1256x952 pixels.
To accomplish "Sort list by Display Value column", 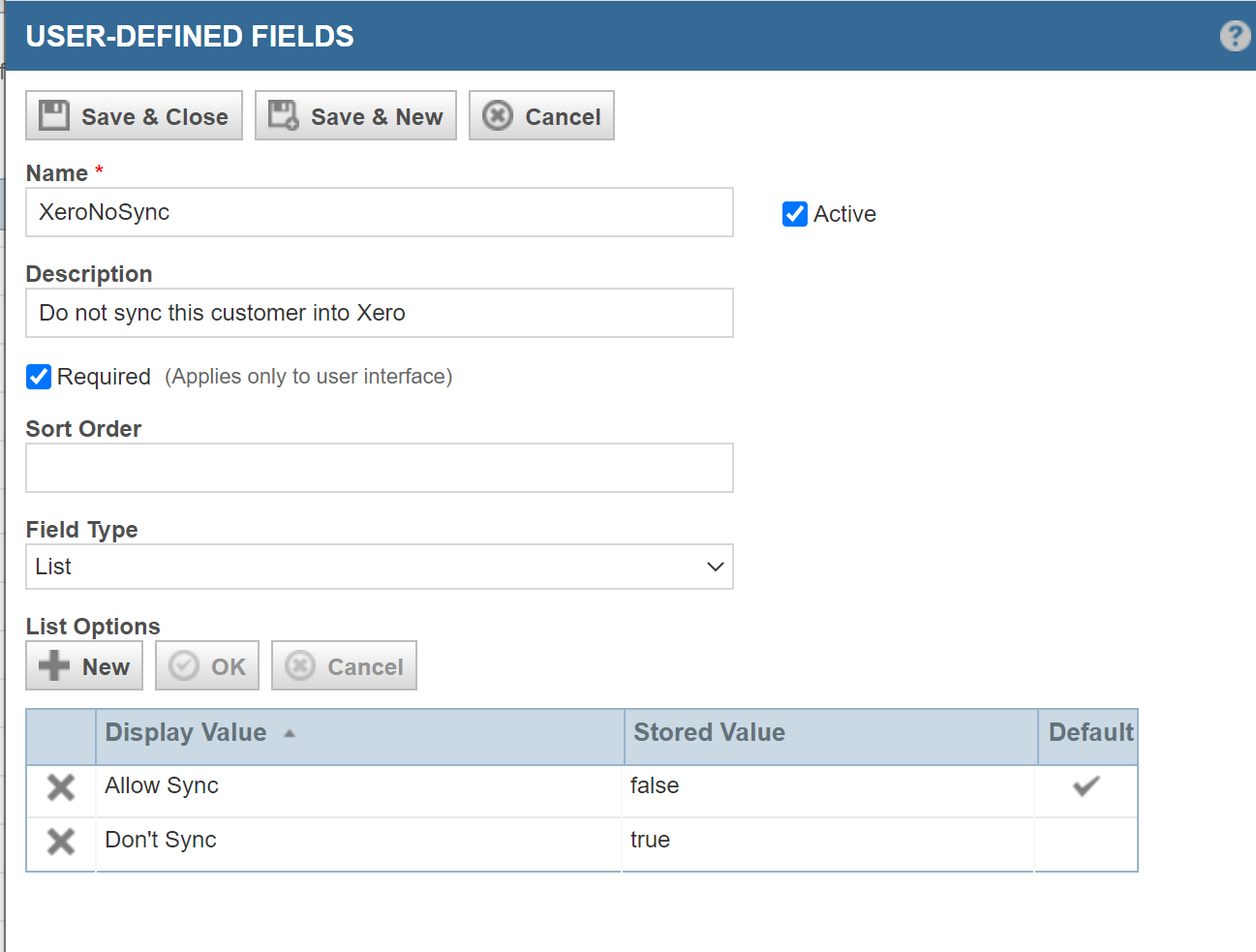I will pos(186,733).
